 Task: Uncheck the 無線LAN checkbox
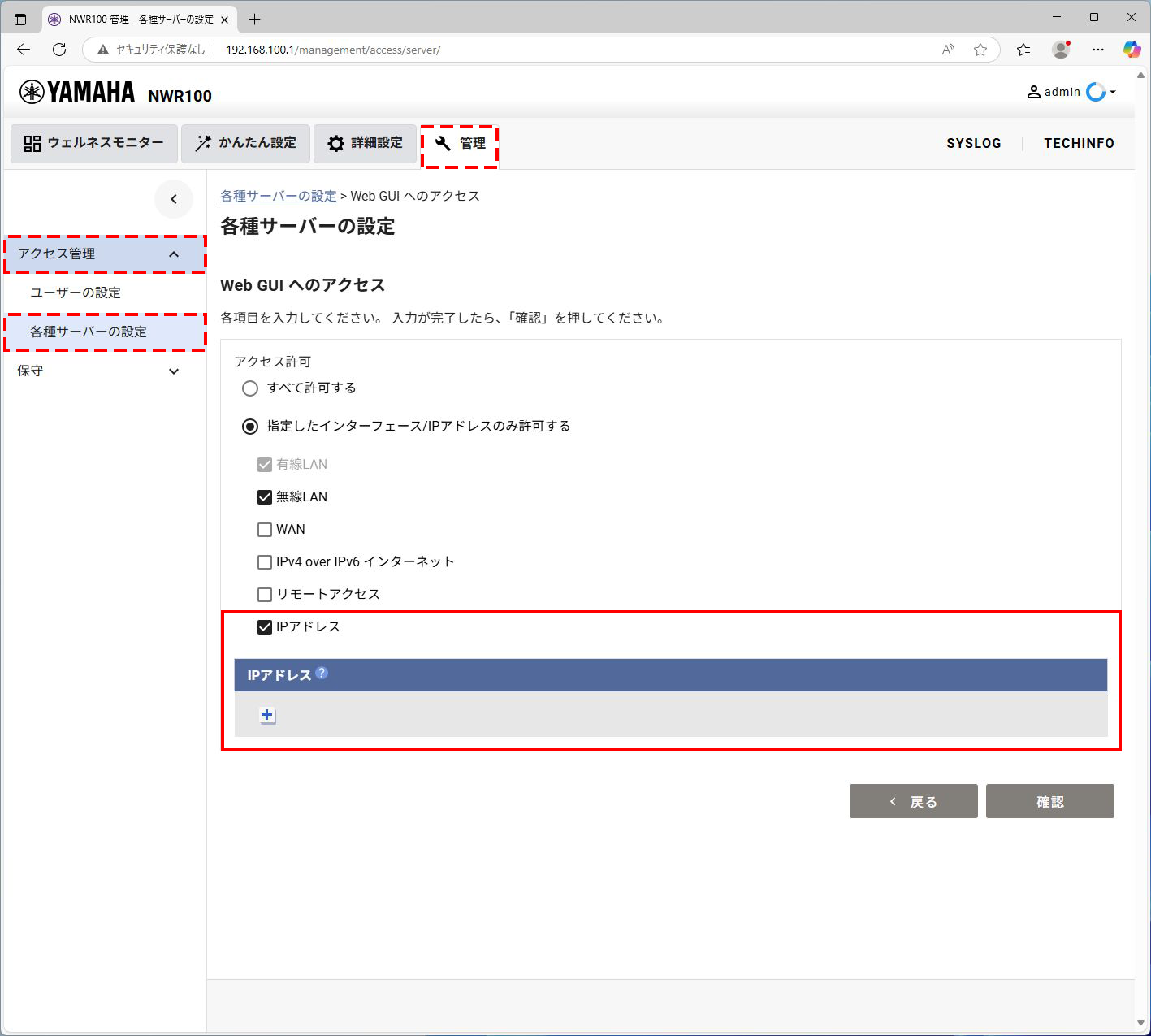point(264,496)
